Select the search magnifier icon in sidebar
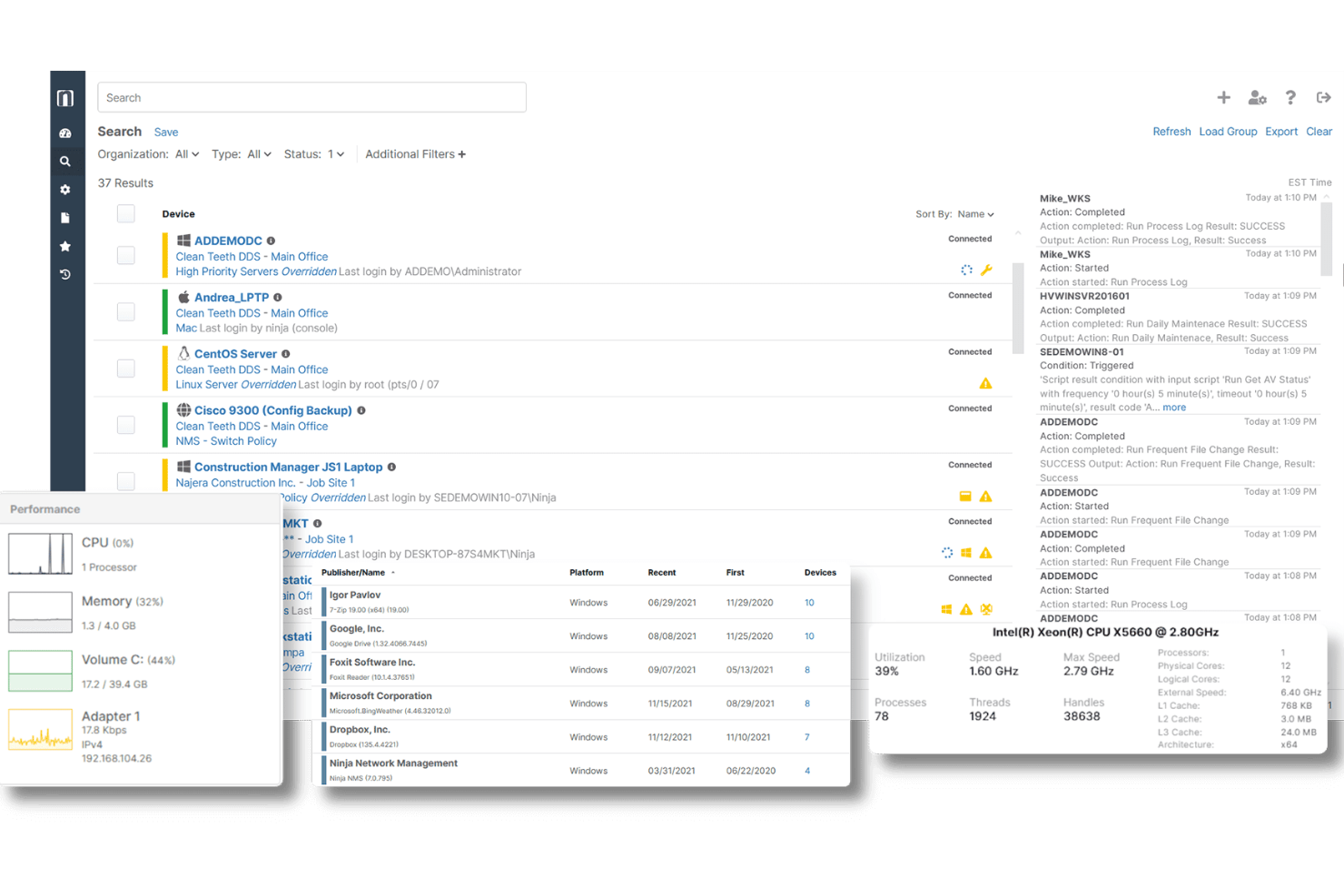This screenshot has width=1344, height=896. (65, 162)
